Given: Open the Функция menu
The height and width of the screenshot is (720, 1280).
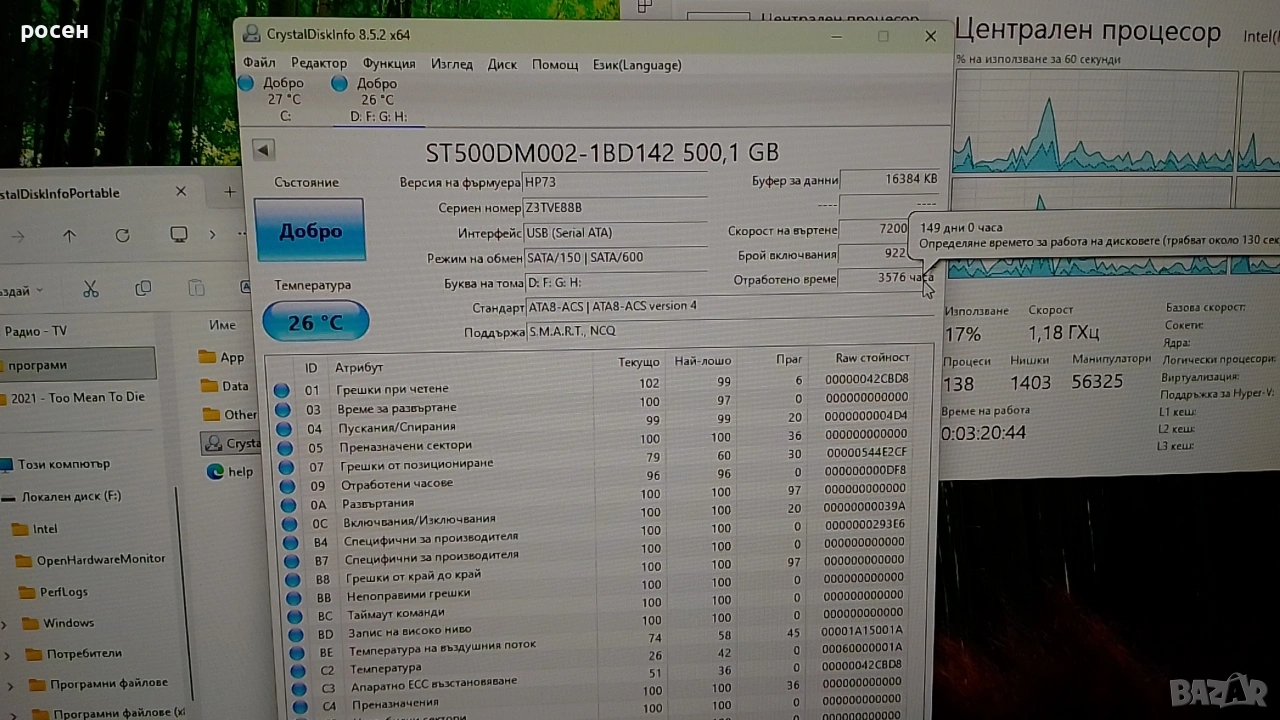Looking at the screenshot, I should click(389, 64).
